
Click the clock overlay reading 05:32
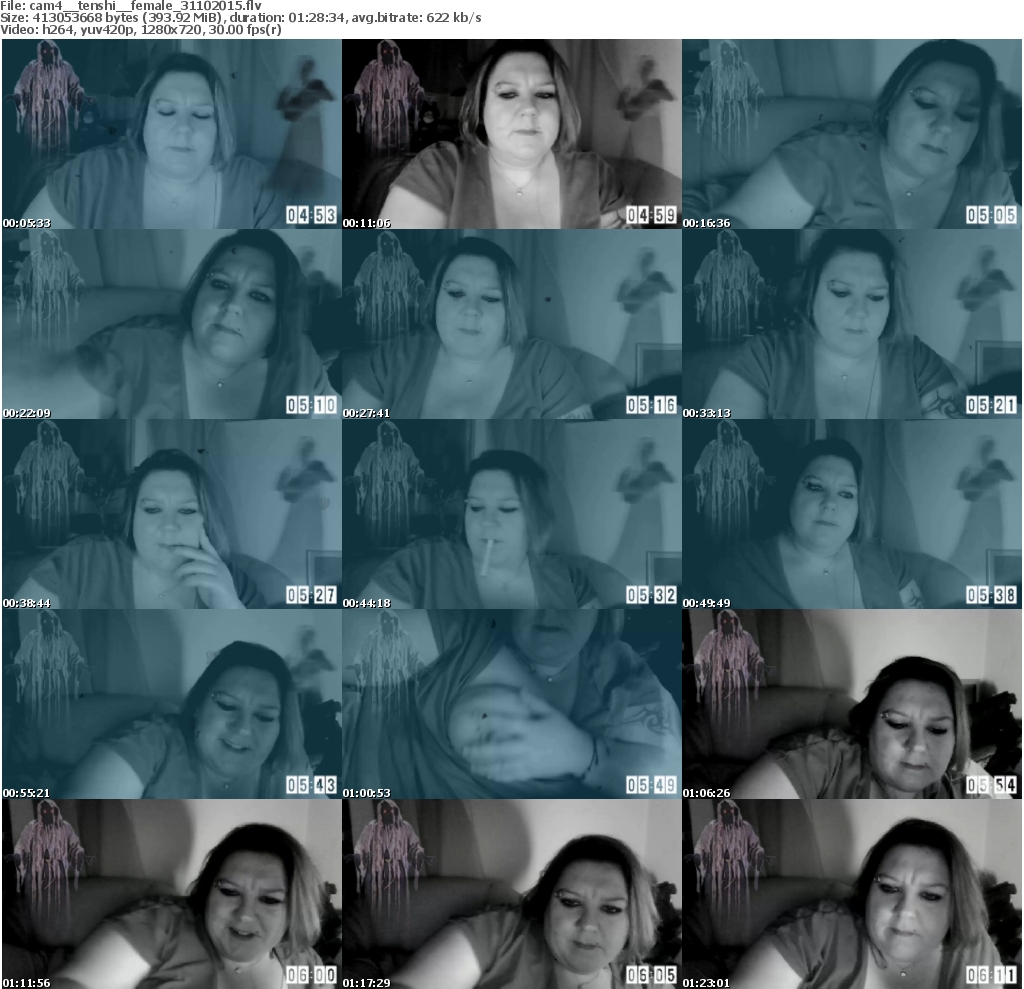(x=652, y=595)
